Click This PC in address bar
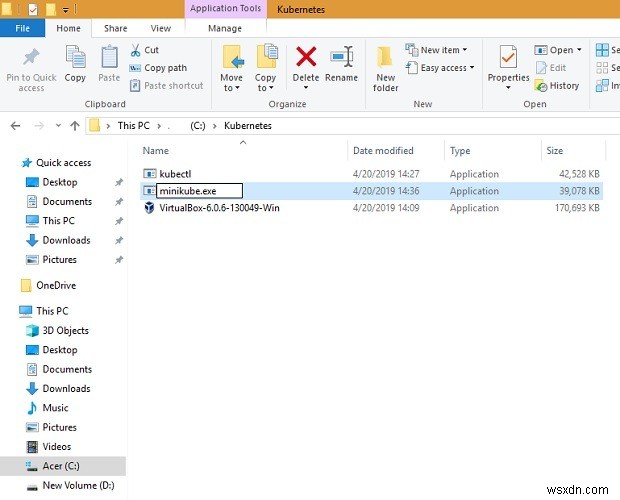This screenshot has height=500, width=620. (x=134, y=126)
